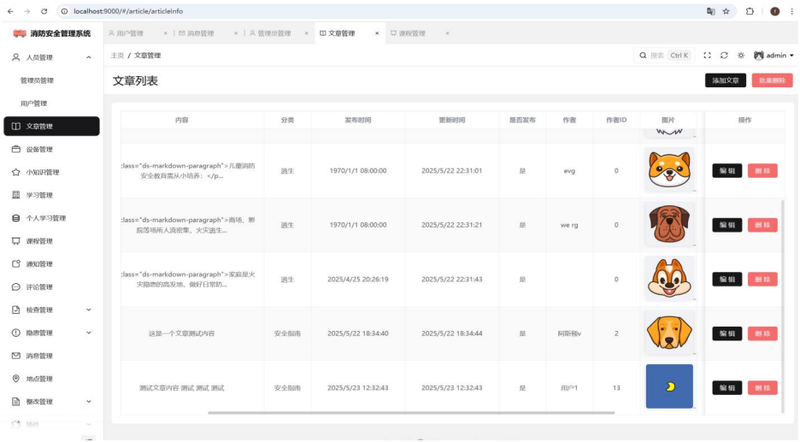
Task: Toggle the light/dark theme sun icon
Action: [740, 56]
